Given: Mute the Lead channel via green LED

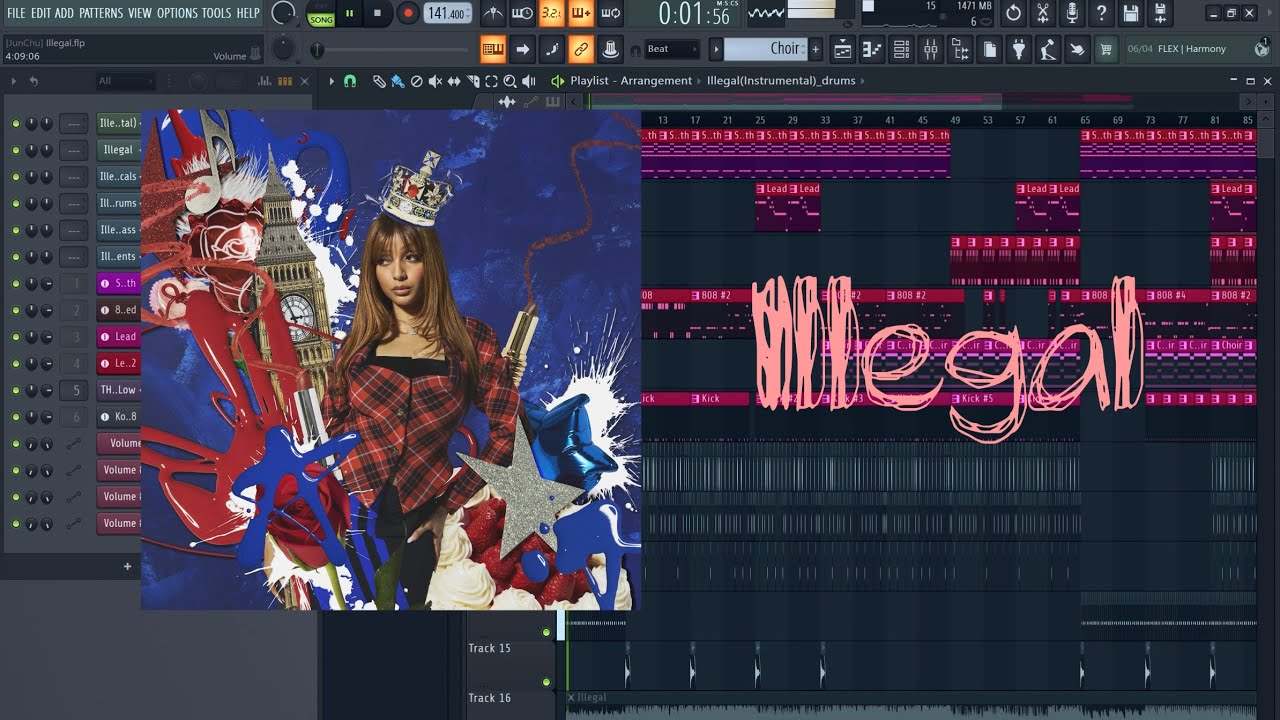Looking at the screenshot, I should pos(15,337).
